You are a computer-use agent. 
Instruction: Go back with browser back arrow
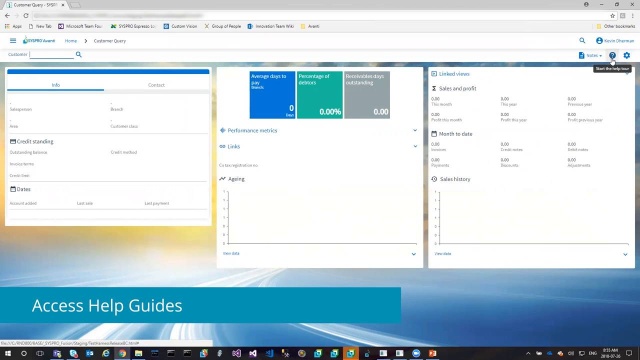[x=7, y=16]
